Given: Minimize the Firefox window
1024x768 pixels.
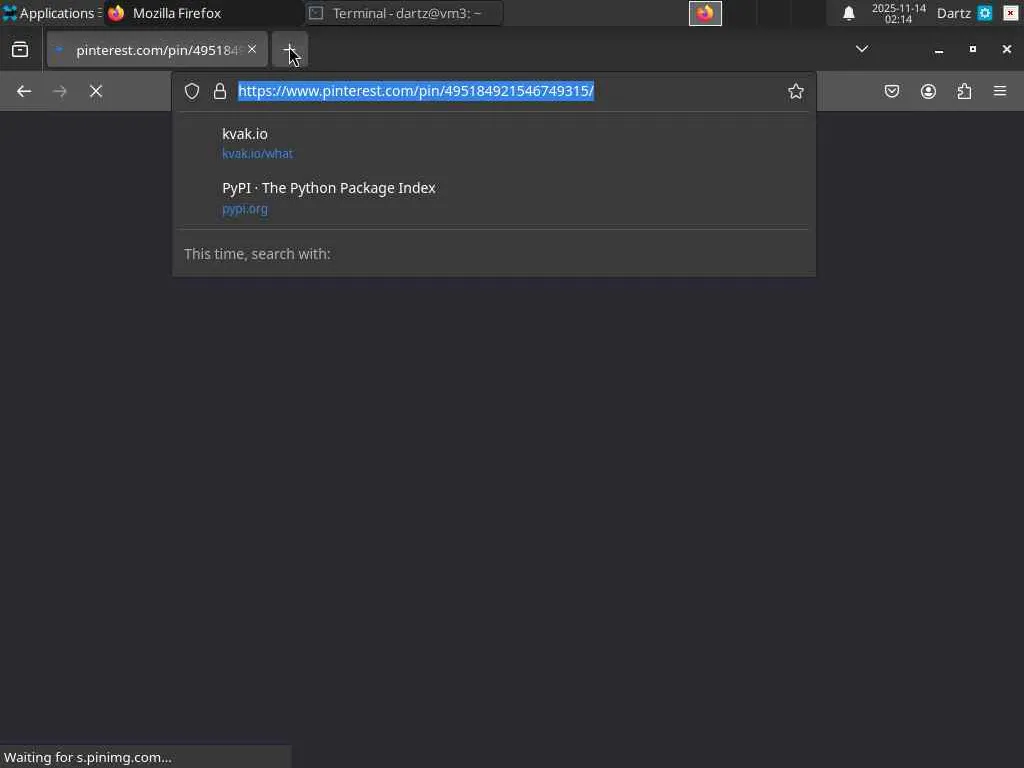Looking at the screenshot, I should 938,50.
